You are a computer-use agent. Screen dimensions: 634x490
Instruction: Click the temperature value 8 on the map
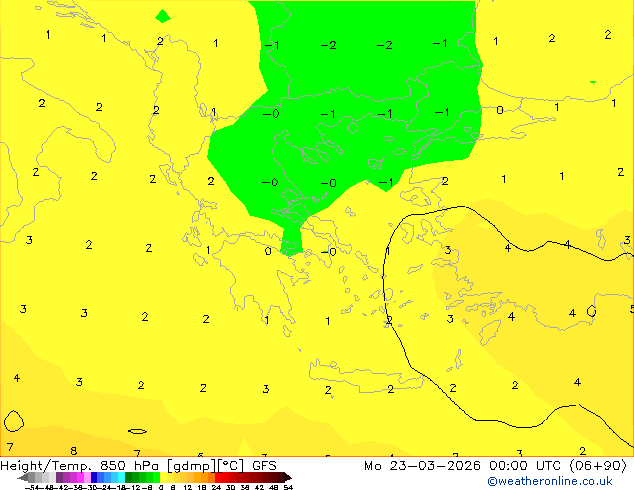(74, 451)
